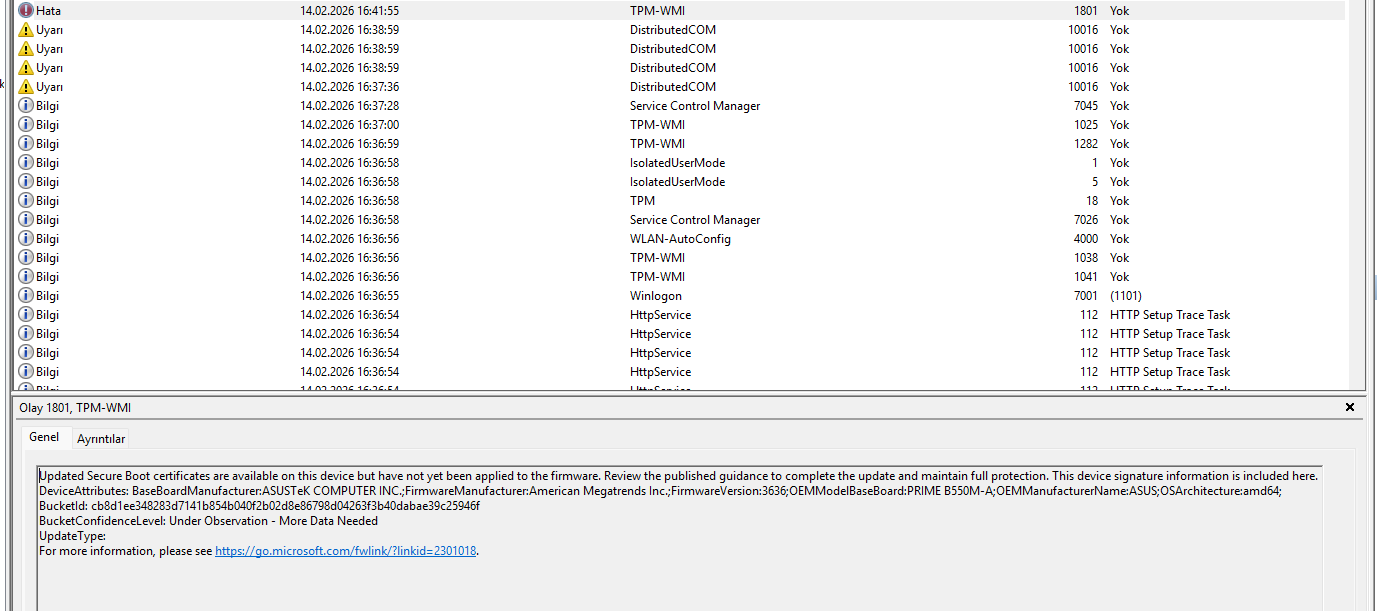The width and height of the screenshot is (1377, 611).
Task: Click the 'Bilgi' label of the Winlogon row
Action: coord(48,296)
